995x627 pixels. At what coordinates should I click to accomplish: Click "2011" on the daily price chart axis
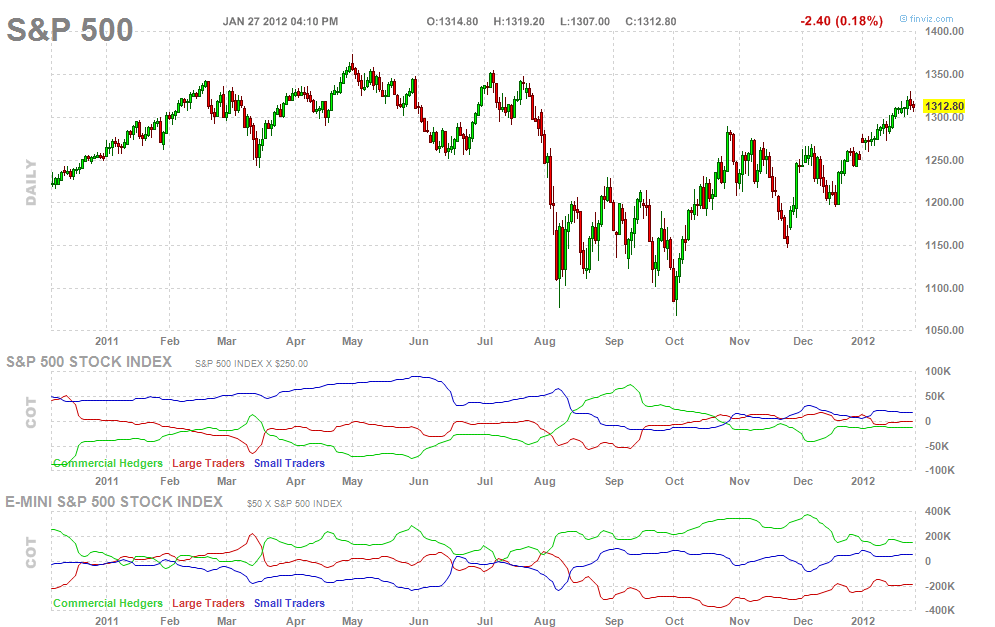click(107, 341)
